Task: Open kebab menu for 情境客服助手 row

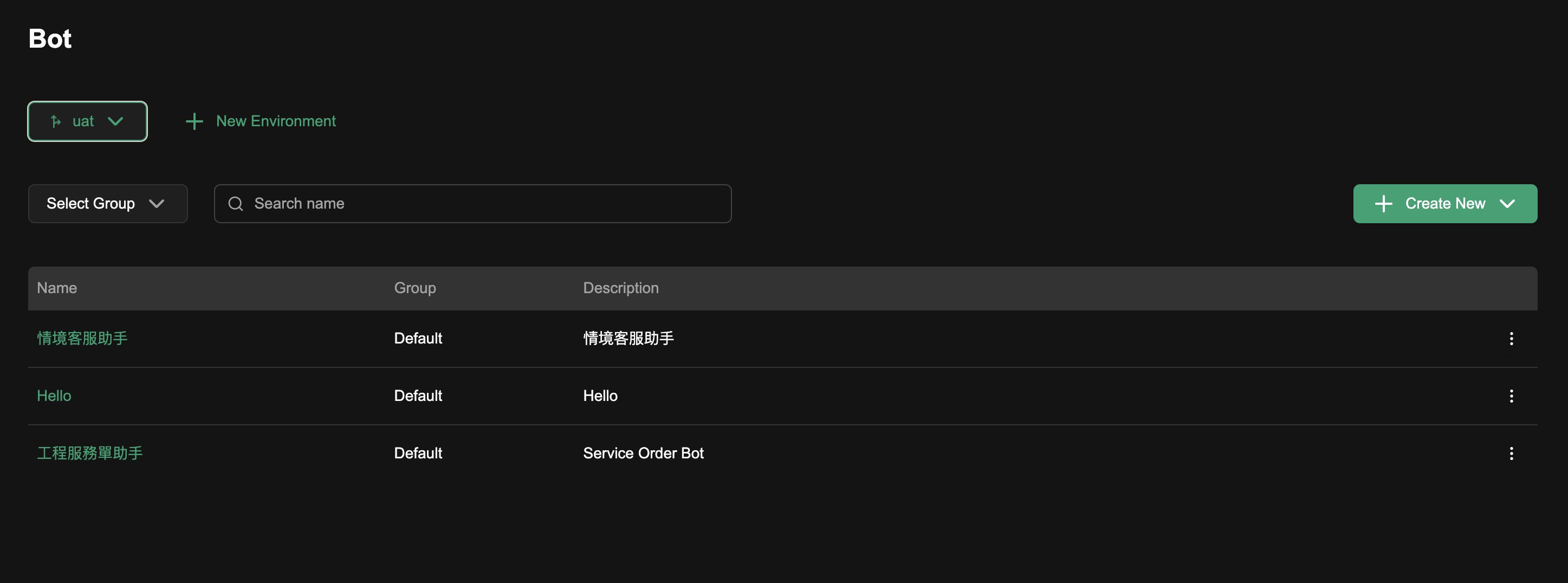Action: pyautogui.click(x=1511, y=338)
